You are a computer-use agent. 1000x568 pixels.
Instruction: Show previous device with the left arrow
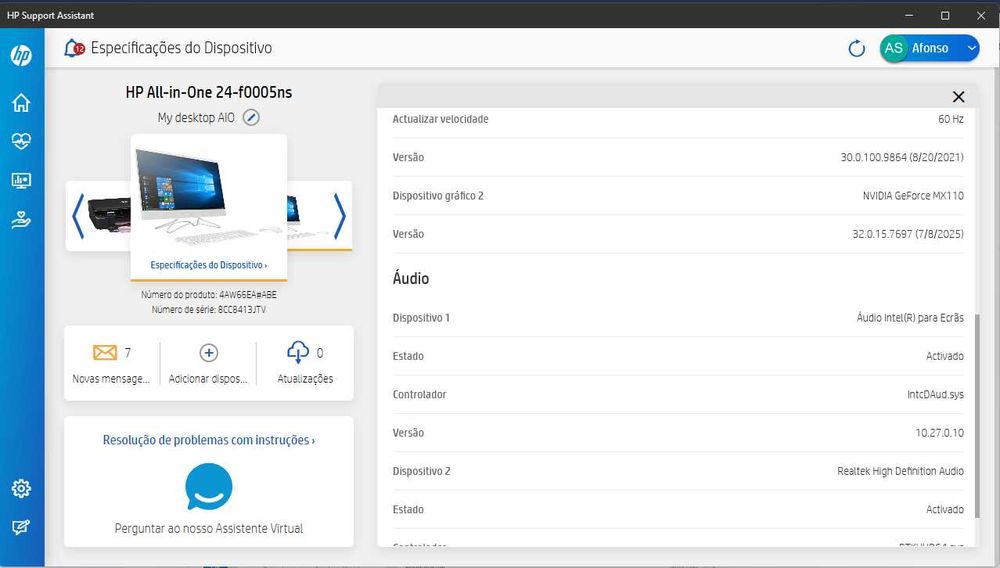pos(78,216)
